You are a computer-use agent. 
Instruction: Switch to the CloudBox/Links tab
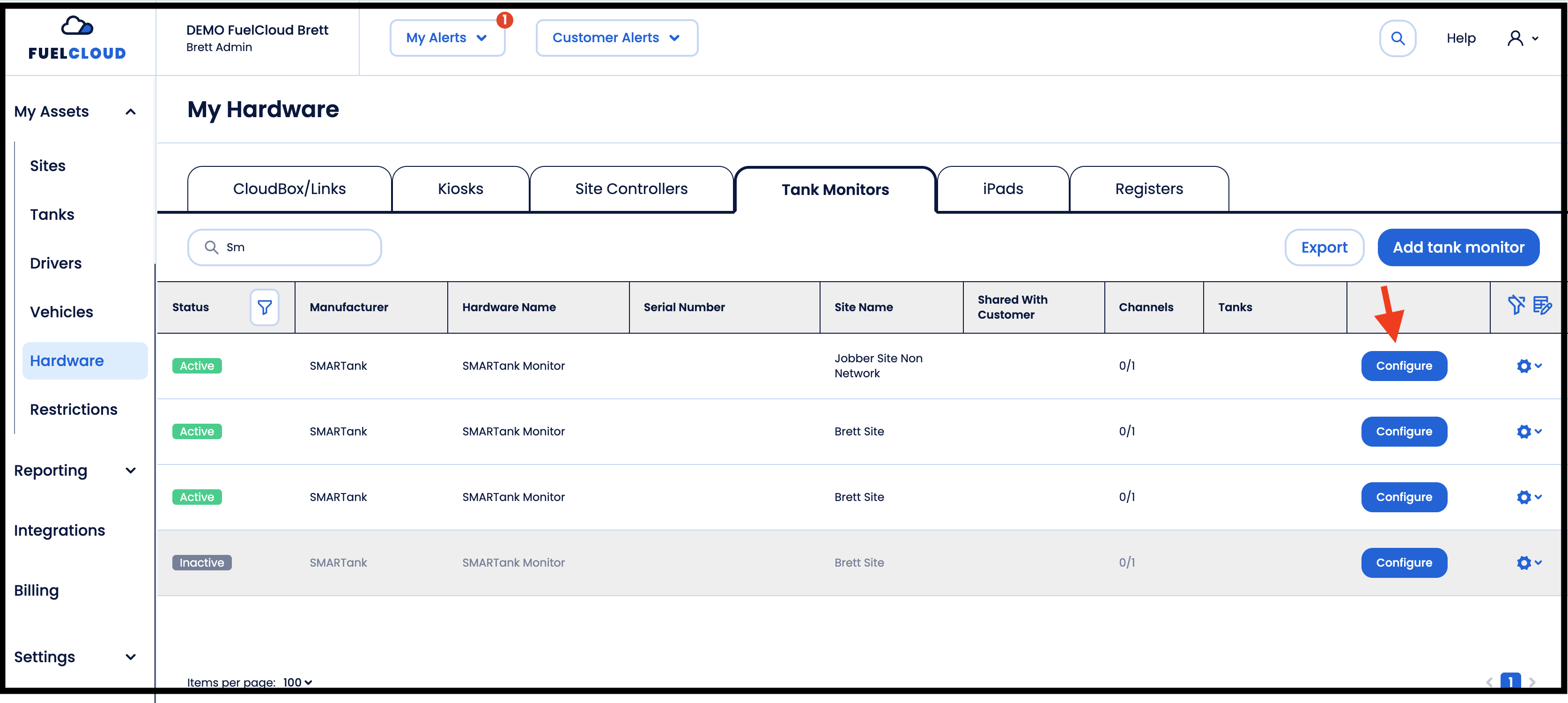[289, 189]
